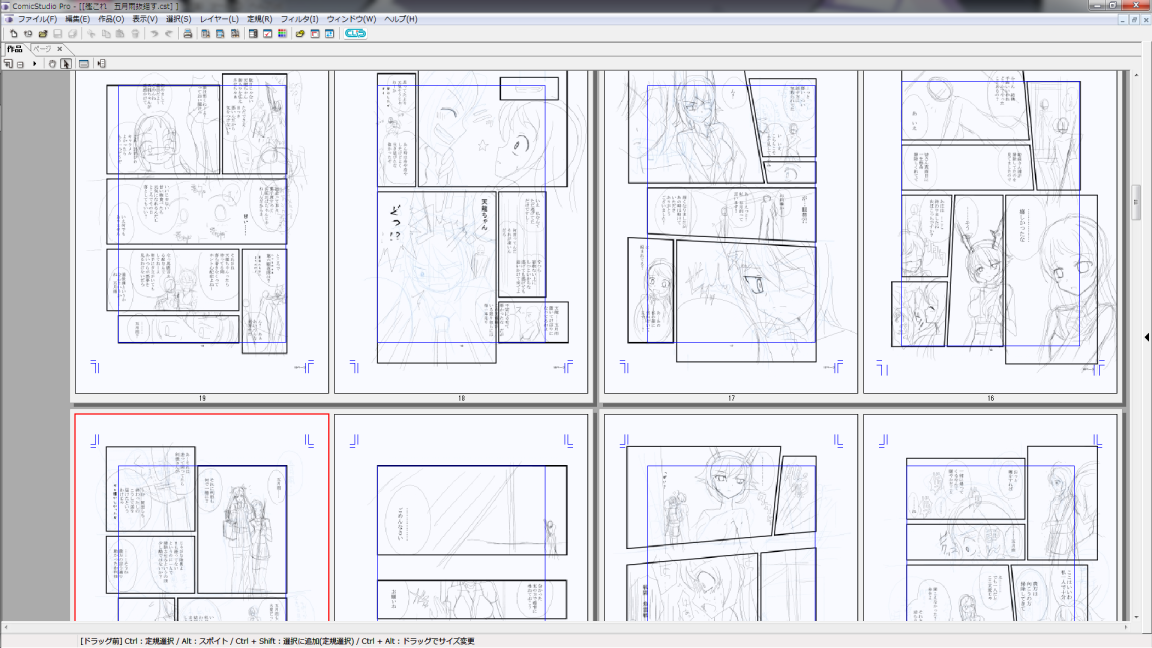Click the page strip view icon
Screen dimensions: 1152x648
84,64
